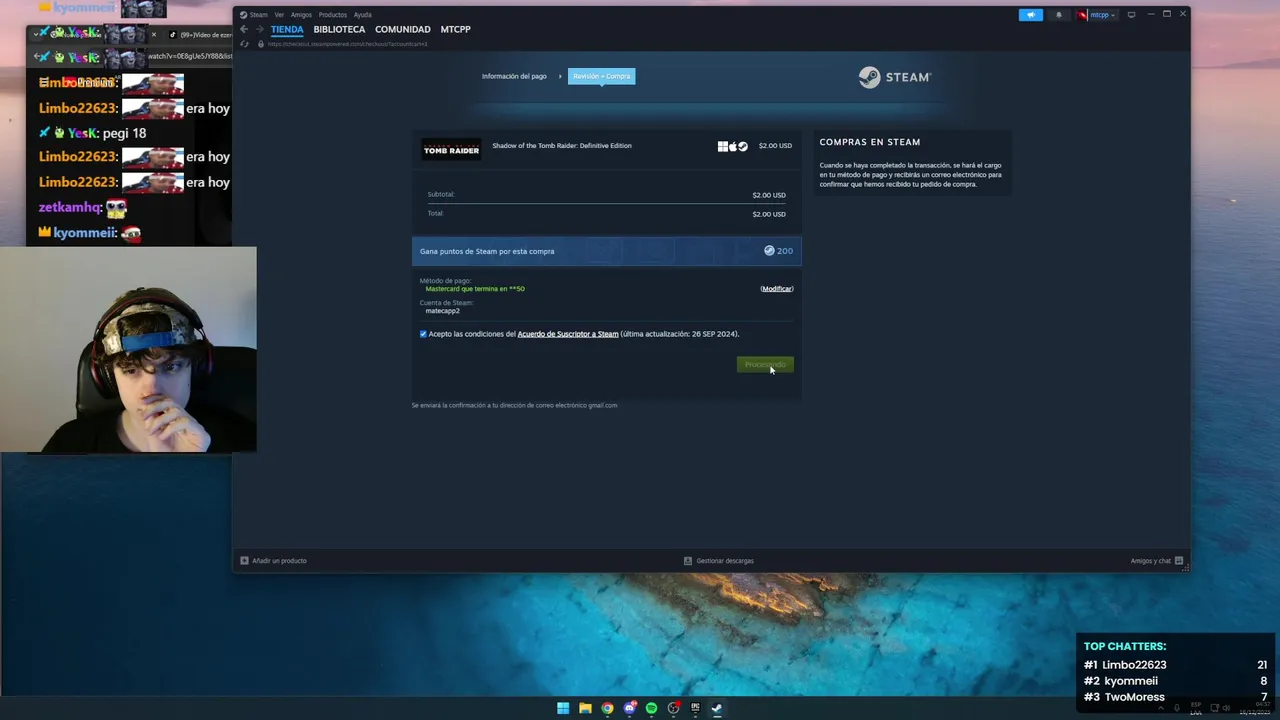Click the add product plus icon

244,561
